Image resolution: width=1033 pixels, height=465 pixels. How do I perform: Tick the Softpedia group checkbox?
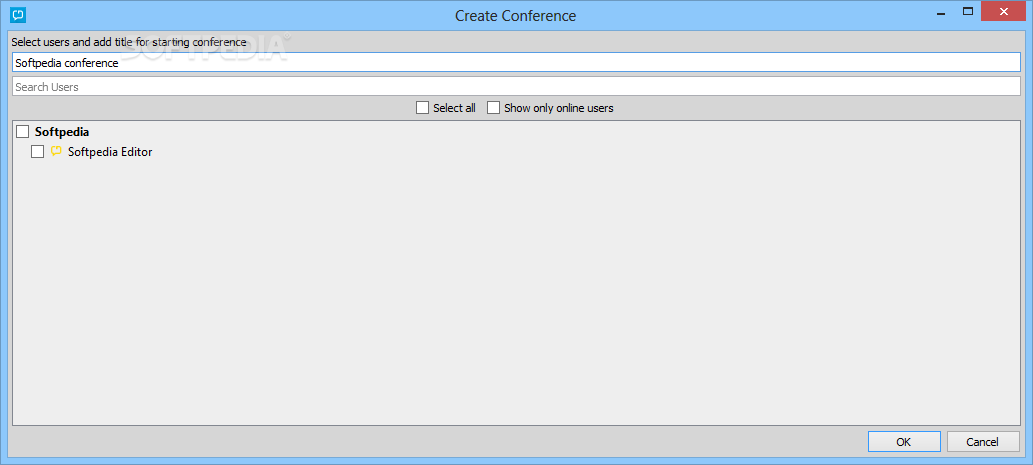(23, 132)
